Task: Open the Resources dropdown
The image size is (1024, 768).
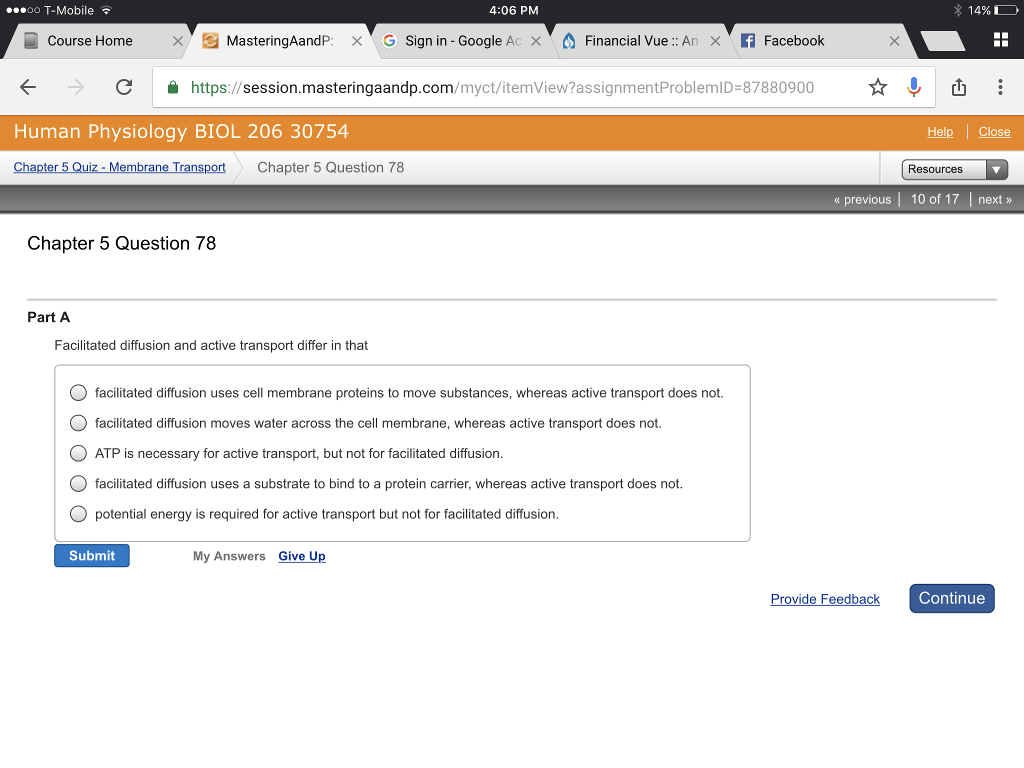Action: click(954, 169)
